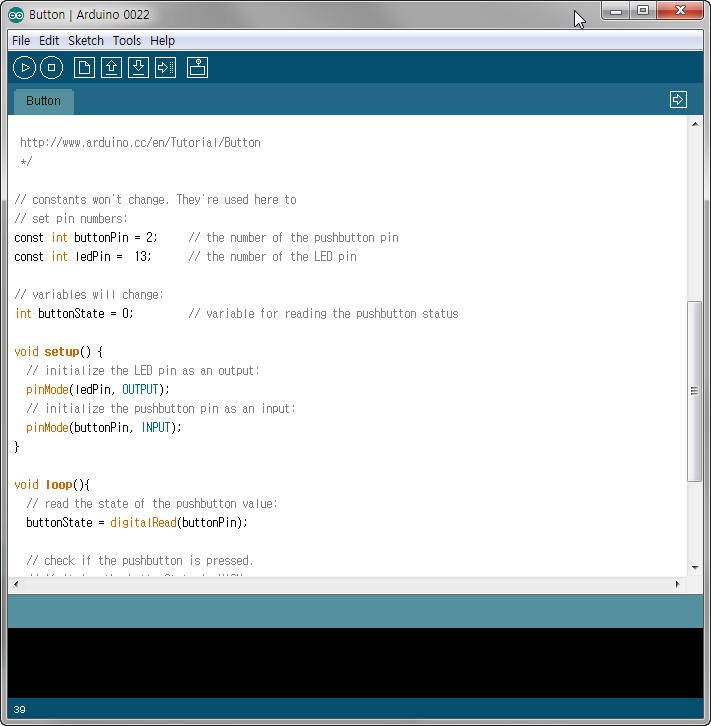Click the black console output area

[x=356, y=663]
